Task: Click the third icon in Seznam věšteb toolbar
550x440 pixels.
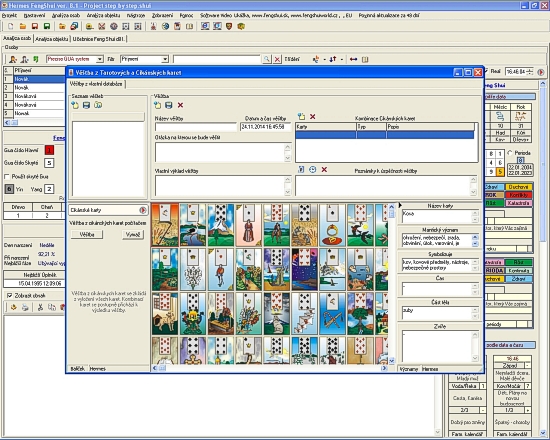Action: pyautogui.click(x=98, y=105)
